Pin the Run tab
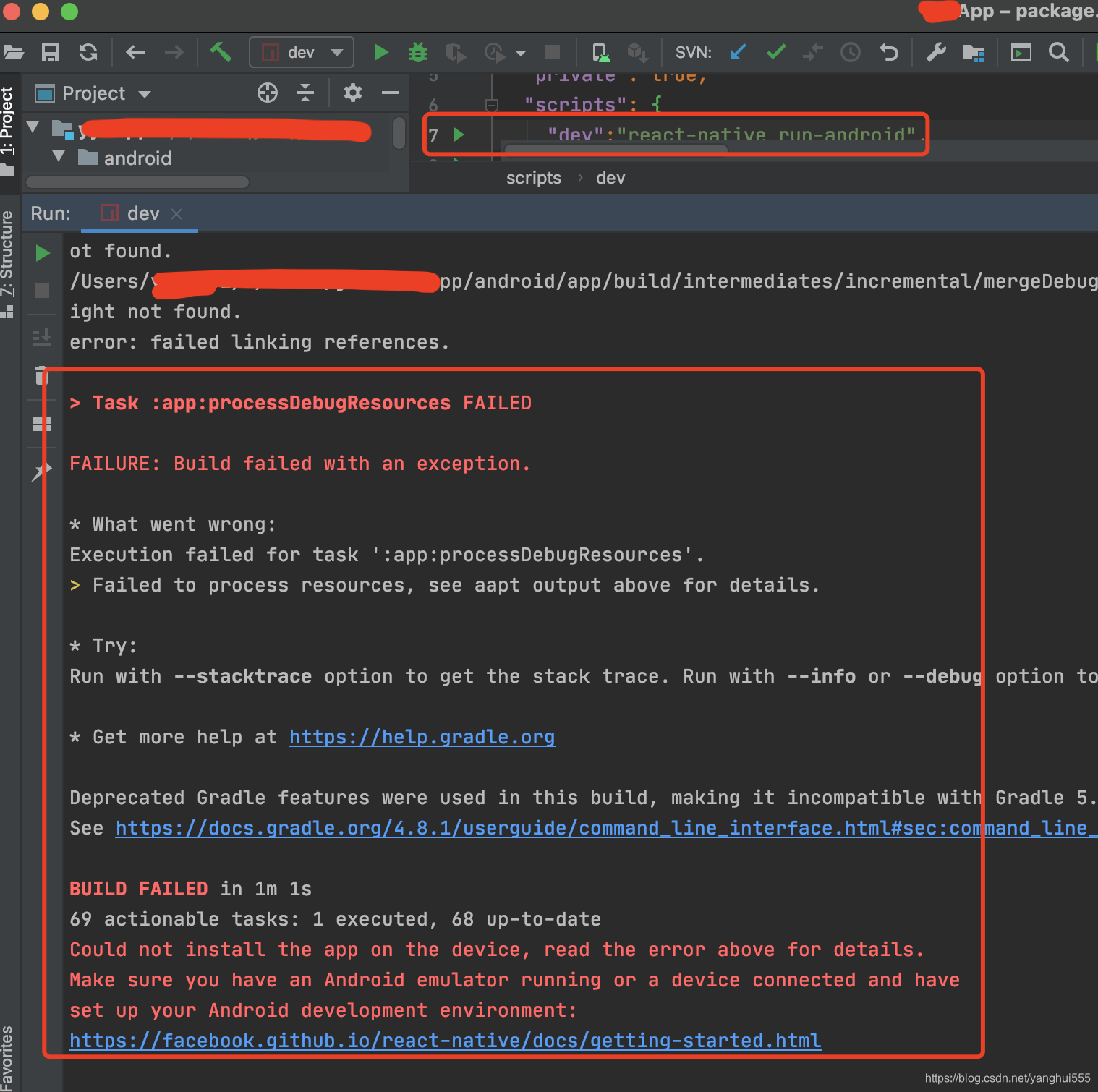Screen dimensions: 1098x1092 (42, 471)
